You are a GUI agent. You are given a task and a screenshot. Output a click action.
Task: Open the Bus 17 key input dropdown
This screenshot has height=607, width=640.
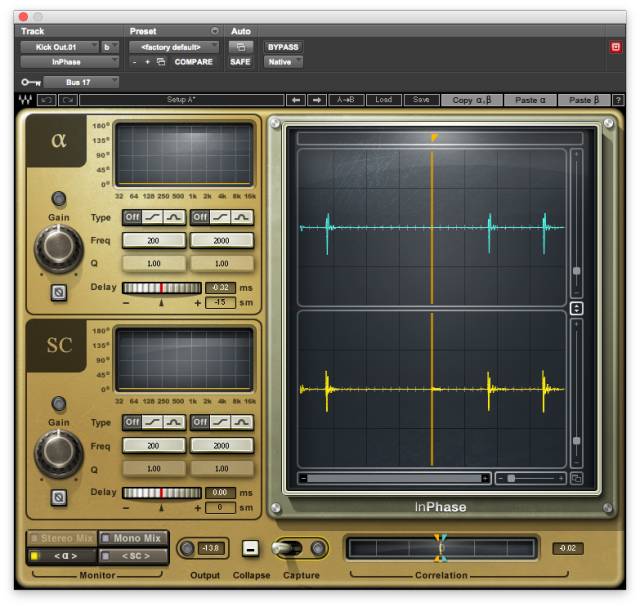(81, 82)
